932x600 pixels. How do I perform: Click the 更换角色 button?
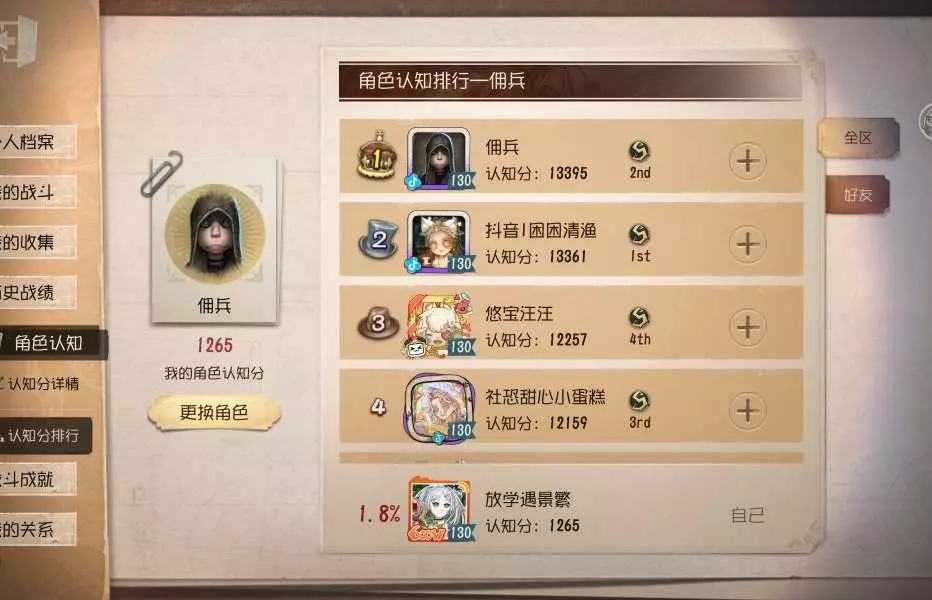pyautogui.click(x=214, y=413)
